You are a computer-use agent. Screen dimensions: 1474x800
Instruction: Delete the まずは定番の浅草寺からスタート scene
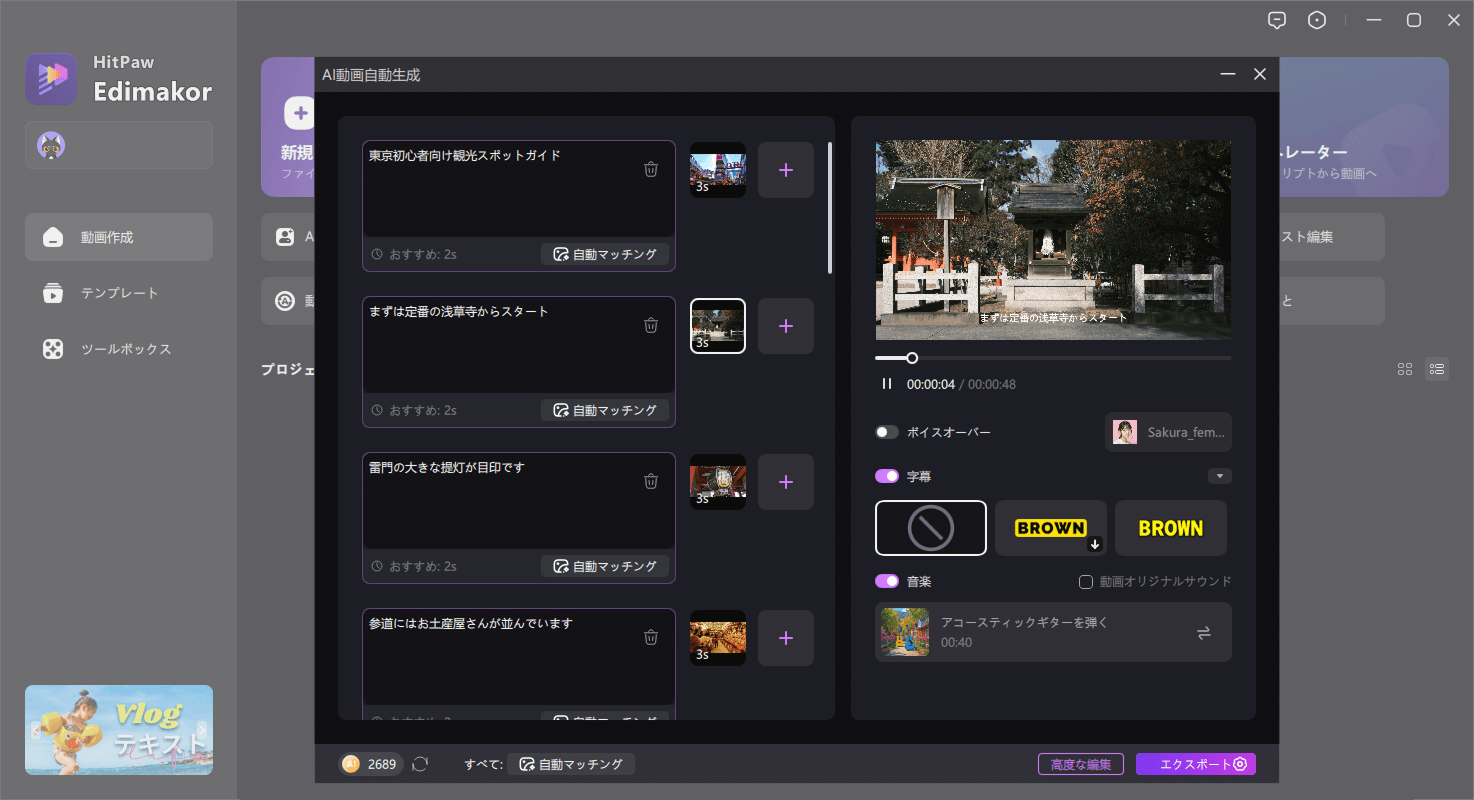651,325
